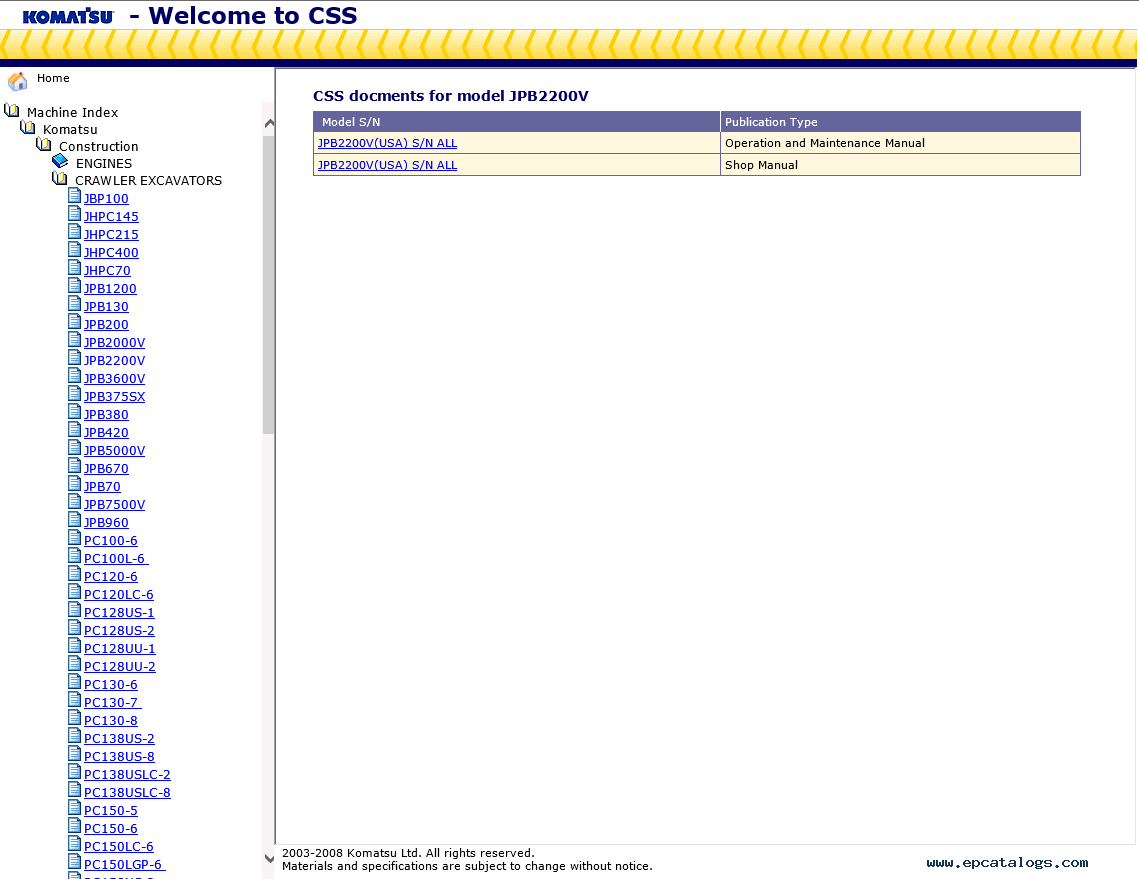Click the document icon beside JBP100

74,196
